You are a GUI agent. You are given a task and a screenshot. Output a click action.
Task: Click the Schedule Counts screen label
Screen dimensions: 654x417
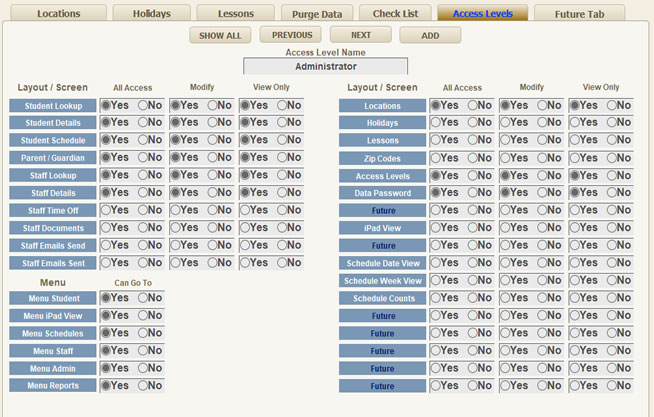pos(382,298)
